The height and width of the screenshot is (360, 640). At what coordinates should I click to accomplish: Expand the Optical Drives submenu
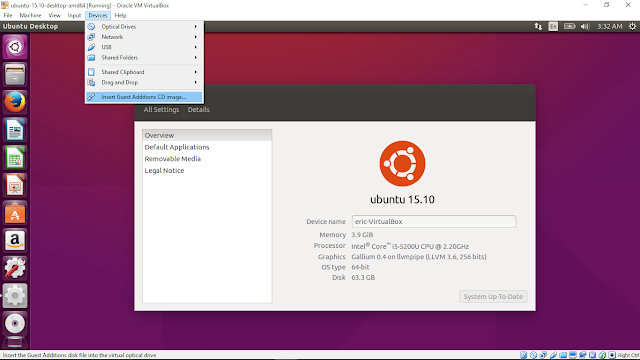(144, 27)
